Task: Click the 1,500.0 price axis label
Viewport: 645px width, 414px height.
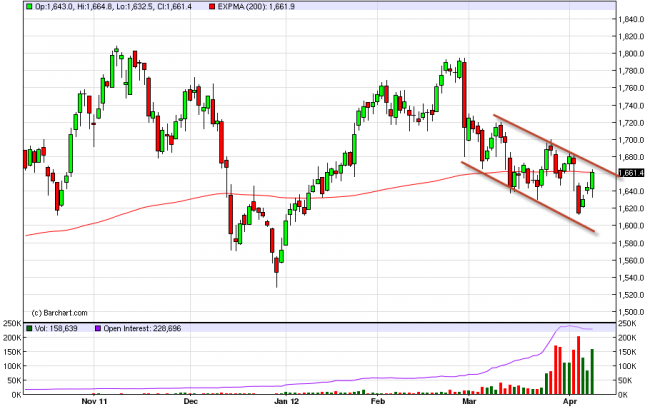Action: [632, 312]
